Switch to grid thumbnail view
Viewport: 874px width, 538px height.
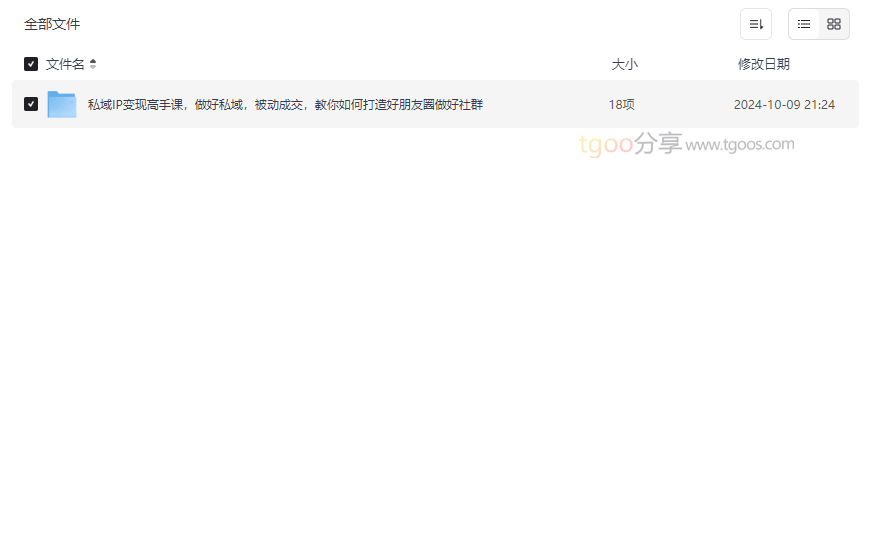click(834, 24)
